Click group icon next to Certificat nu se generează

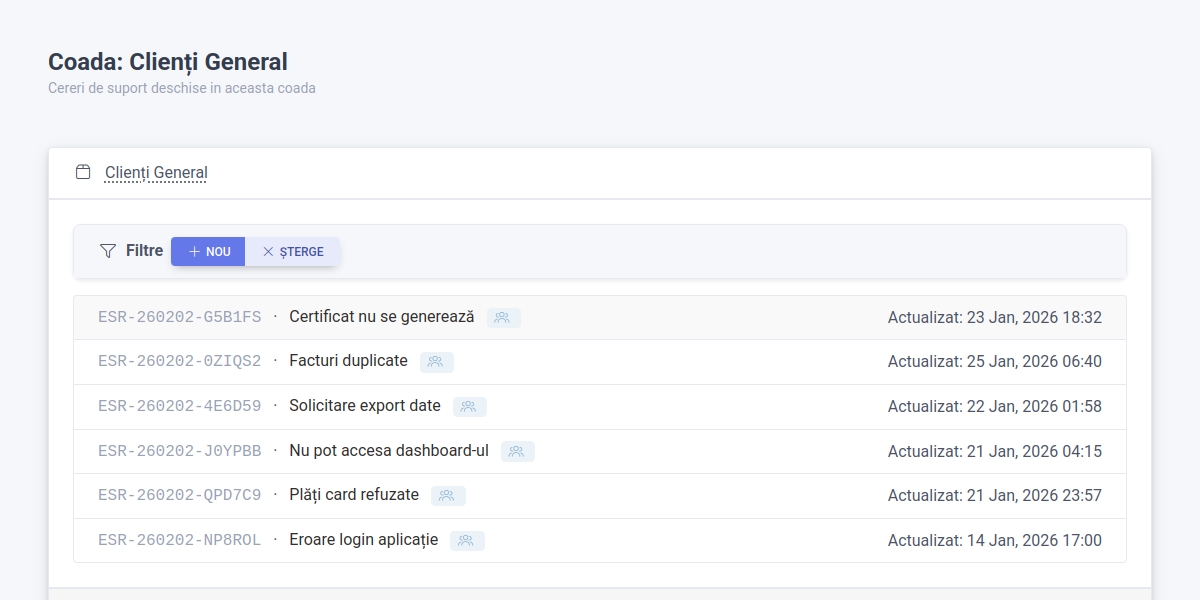pyautogui.click(x=503, y=318)
